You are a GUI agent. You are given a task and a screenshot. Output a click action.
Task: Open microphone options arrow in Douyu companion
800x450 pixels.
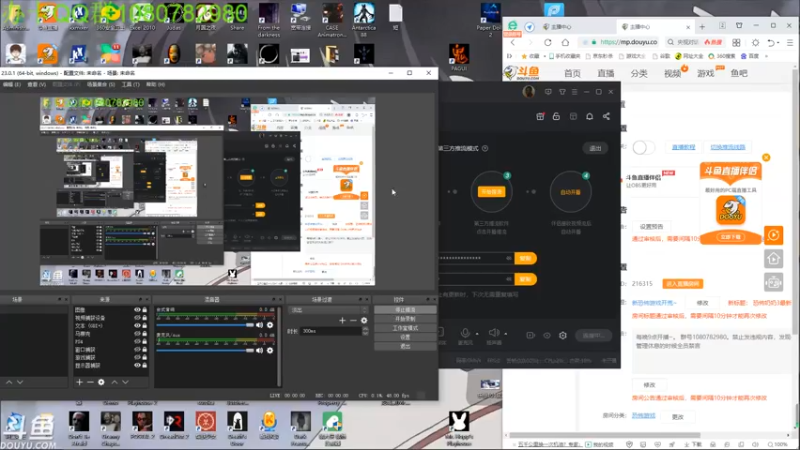[x=477, y=334]
